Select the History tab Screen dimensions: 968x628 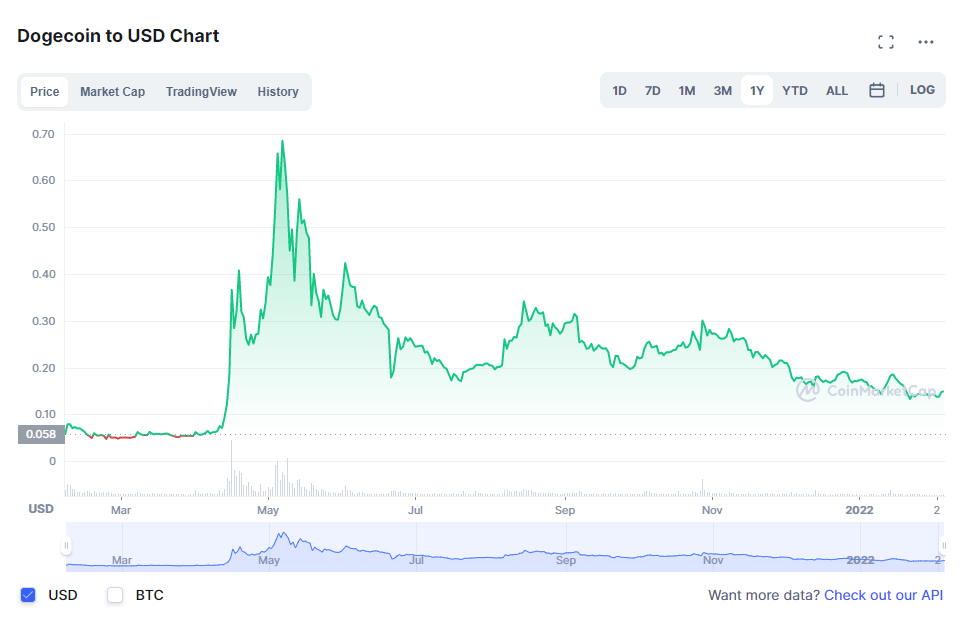point(278,92)
